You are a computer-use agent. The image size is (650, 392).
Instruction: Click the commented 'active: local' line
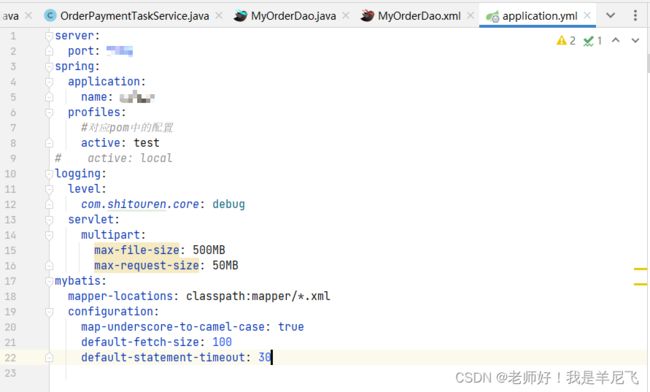(114, 159)
